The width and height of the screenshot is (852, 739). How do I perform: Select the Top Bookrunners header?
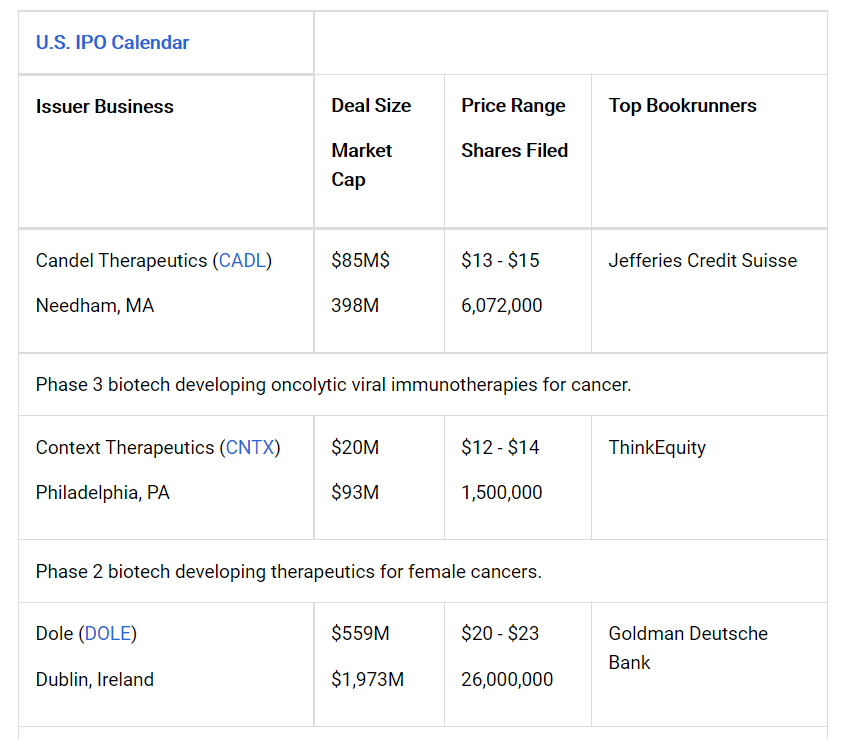(x=682, y=105)
